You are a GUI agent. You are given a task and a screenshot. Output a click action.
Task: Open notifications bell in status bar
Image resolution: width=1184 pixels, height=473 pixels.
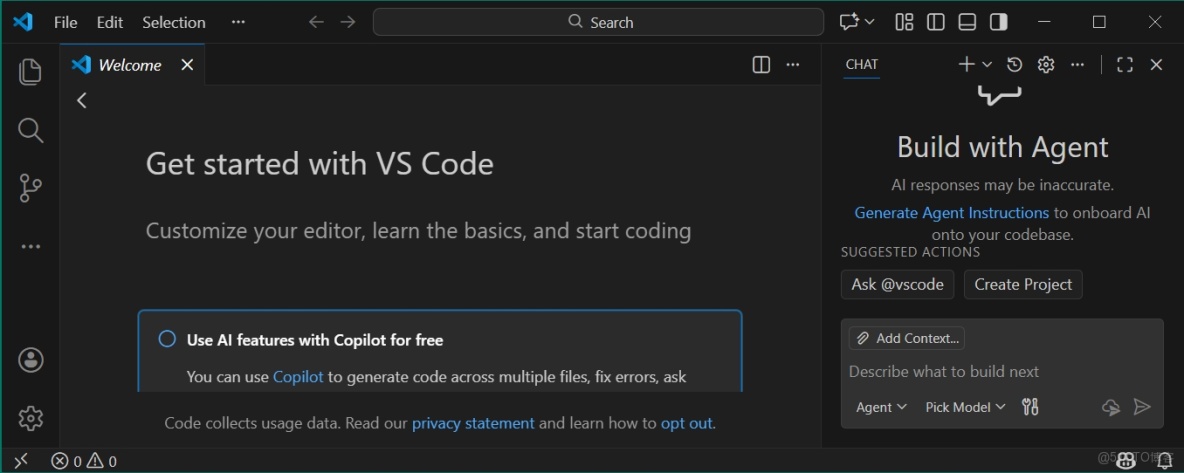coord(1165,459)
